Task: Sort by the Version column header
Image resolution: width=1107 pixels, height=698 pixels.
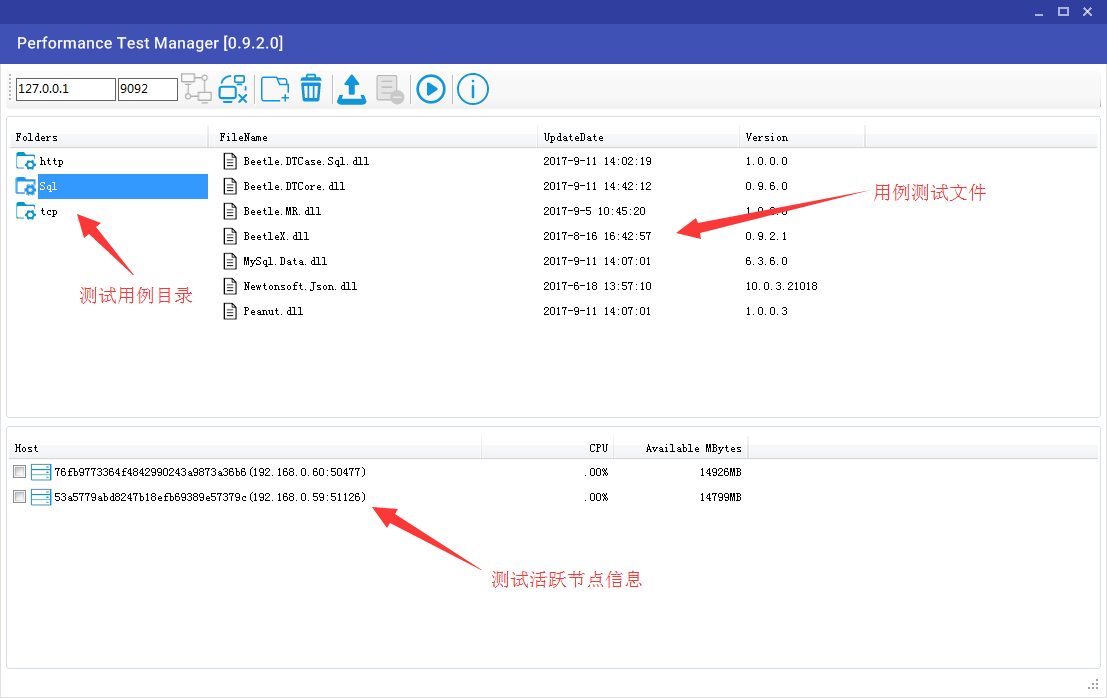Action: coord(802,138)
